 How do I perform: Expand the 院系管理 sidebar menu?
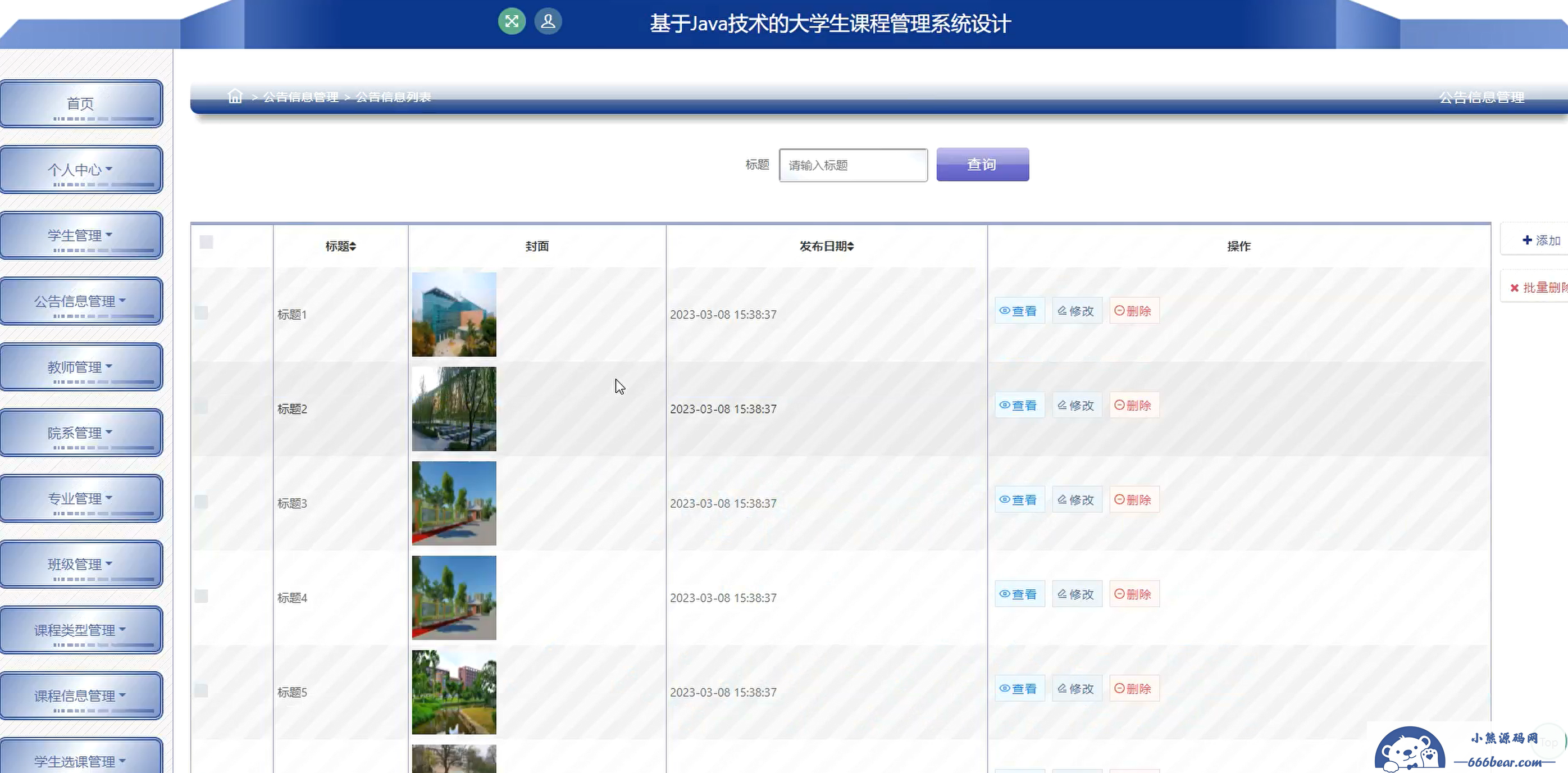81,433
